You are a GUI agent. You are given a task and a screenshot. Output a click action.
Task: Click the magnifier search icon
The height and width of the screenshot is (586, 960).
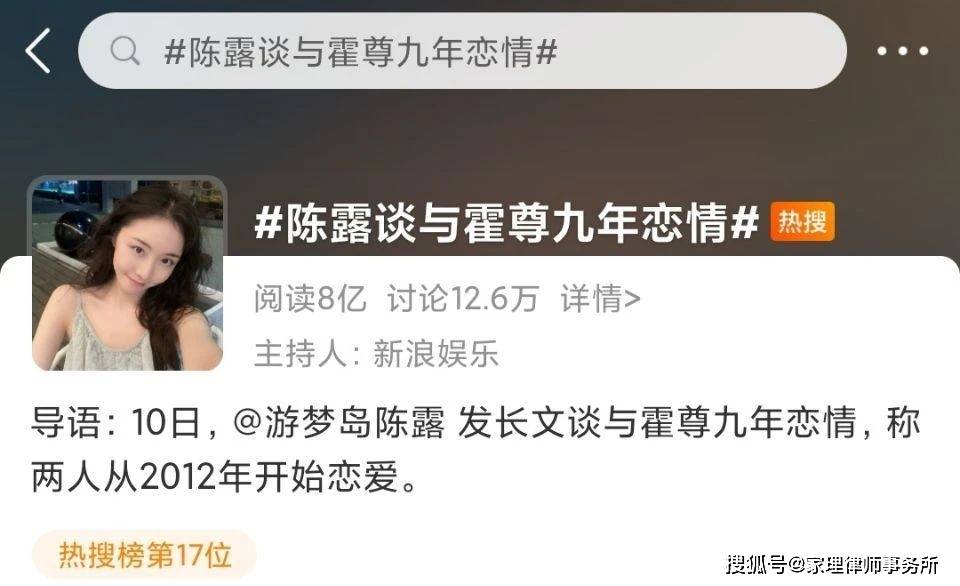point(125,51)
